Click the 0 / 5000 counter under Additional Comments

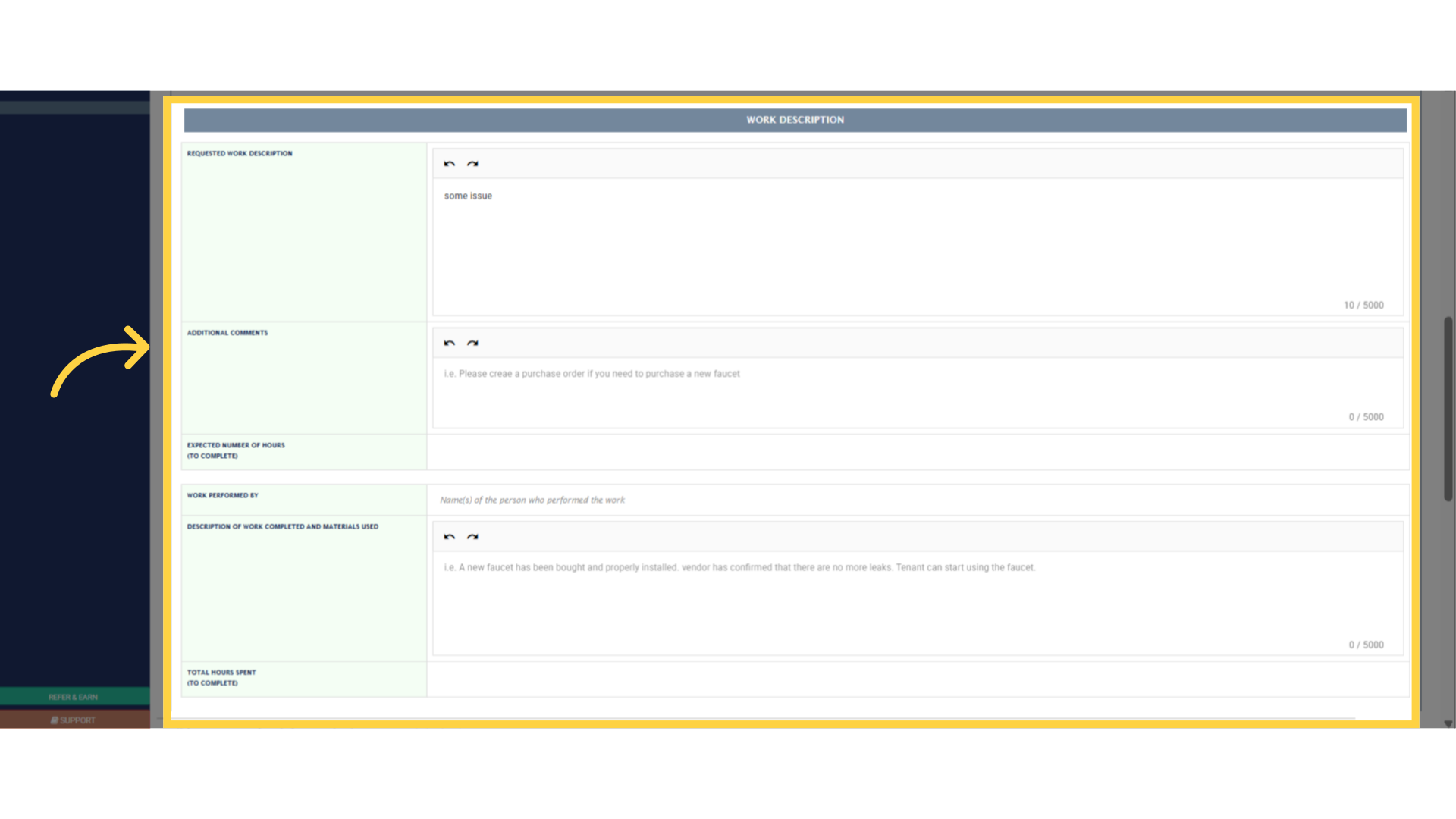coord(1367,416)
